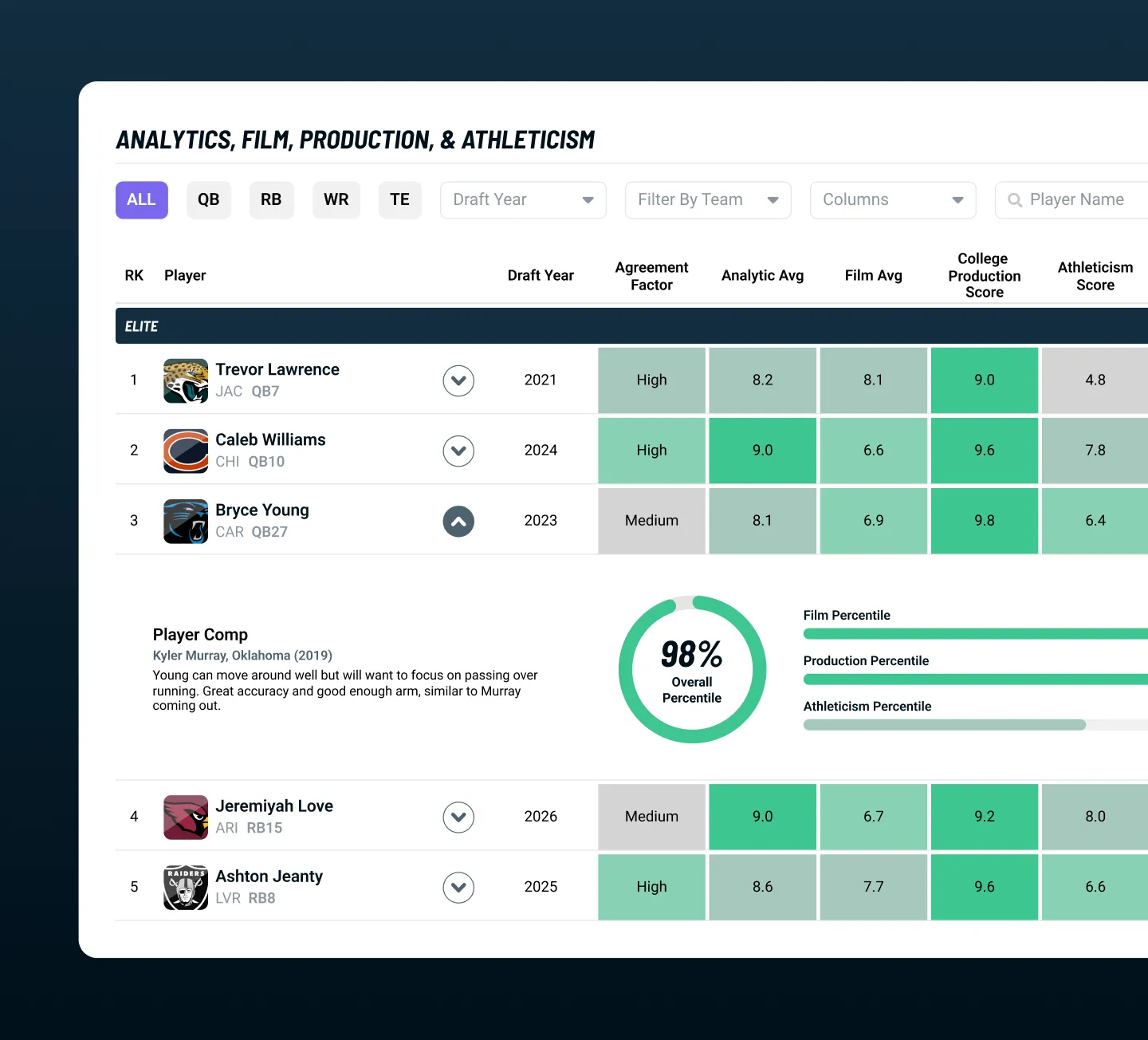Click the Cardinals logo beside Jeremiyah Love
The width and height of the screenshot is (1148, 1040).
(x=186, y=817)
